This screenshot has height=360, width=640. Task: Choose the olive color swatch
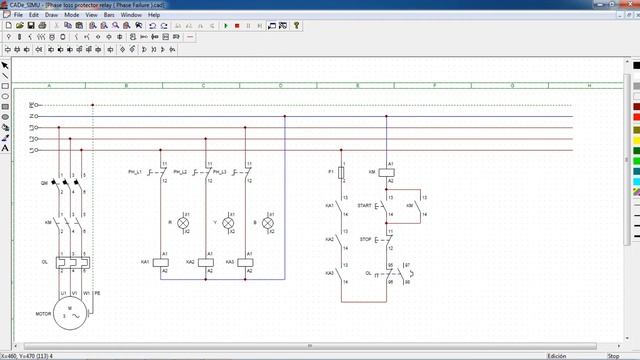click(636, 130)
